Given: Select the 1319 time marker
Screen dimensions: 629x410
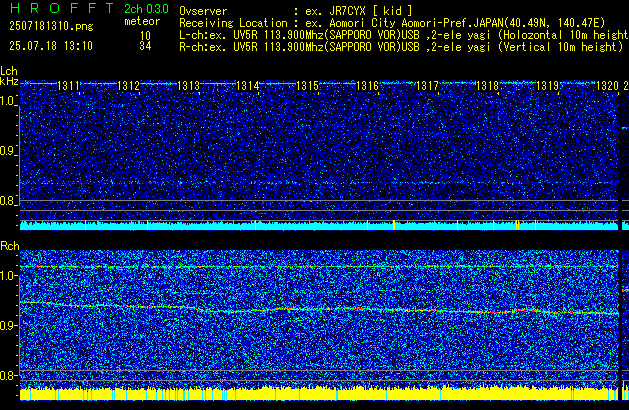Looking at the screenshot, I should tap(547, 86).
